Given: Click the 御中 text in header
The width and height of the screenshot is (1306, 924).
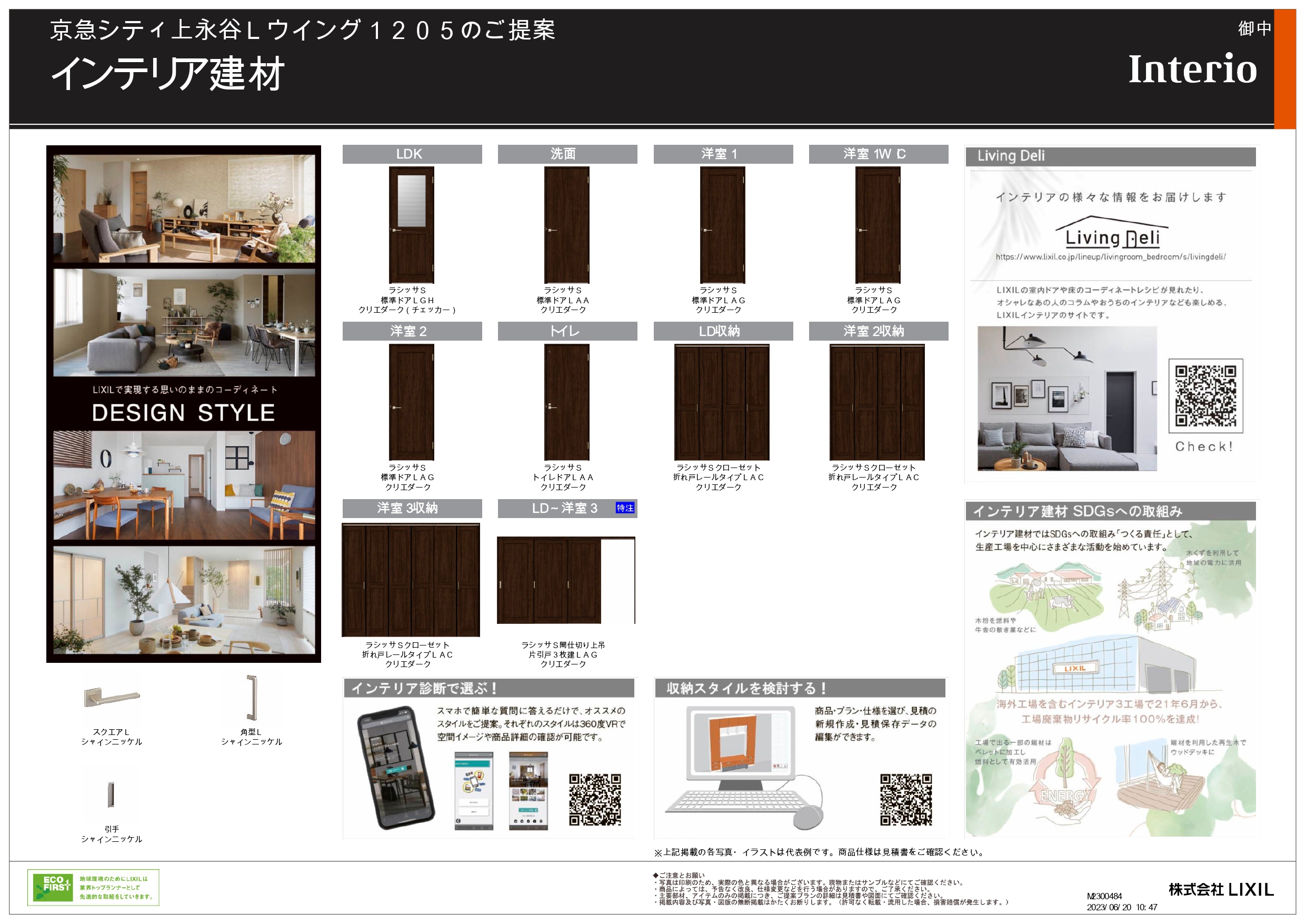Looking at the screenshot, I should 1255,28.
